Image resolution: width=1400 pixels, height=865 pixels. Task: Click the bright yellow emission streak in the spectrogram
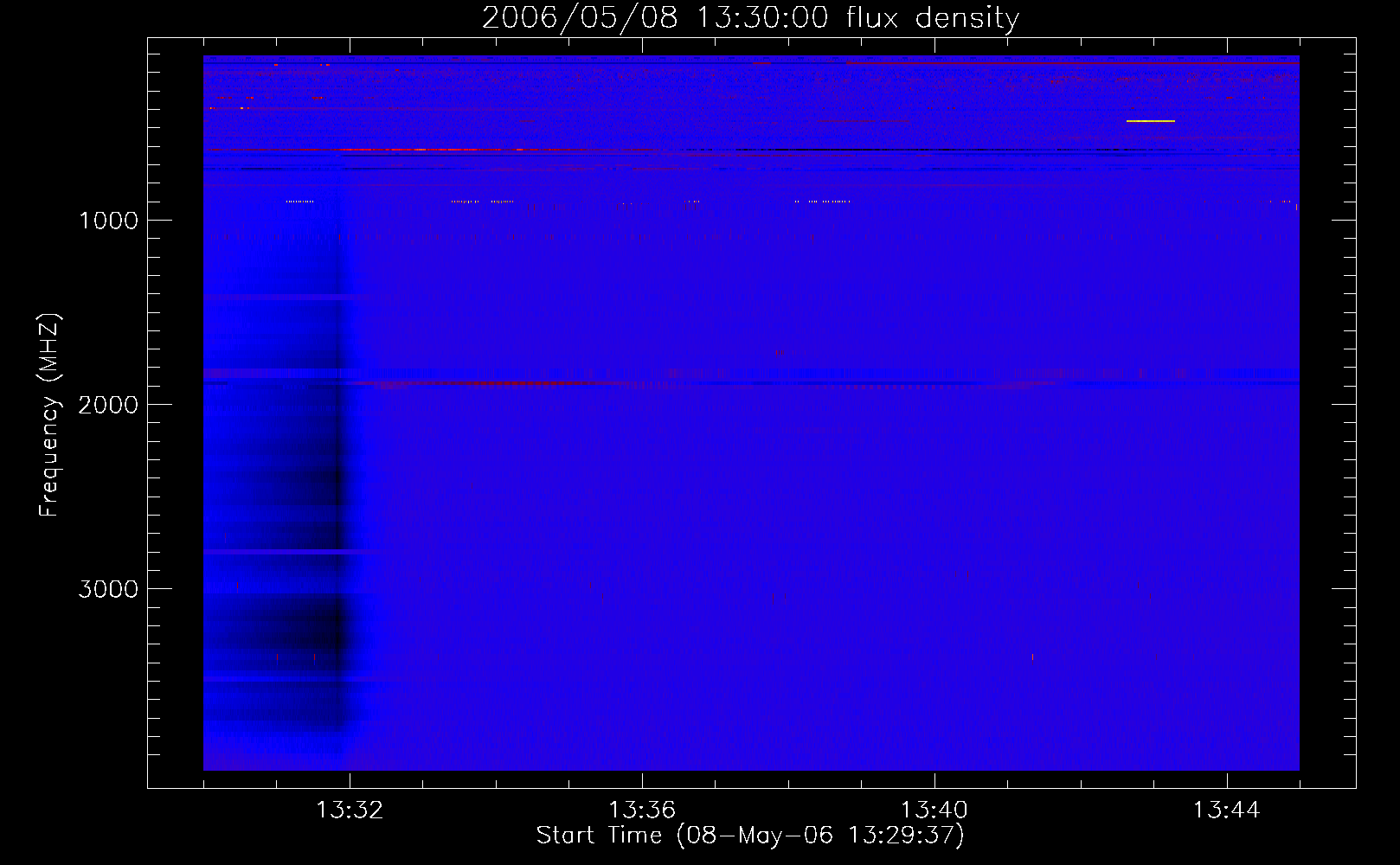pos(1151,121)
